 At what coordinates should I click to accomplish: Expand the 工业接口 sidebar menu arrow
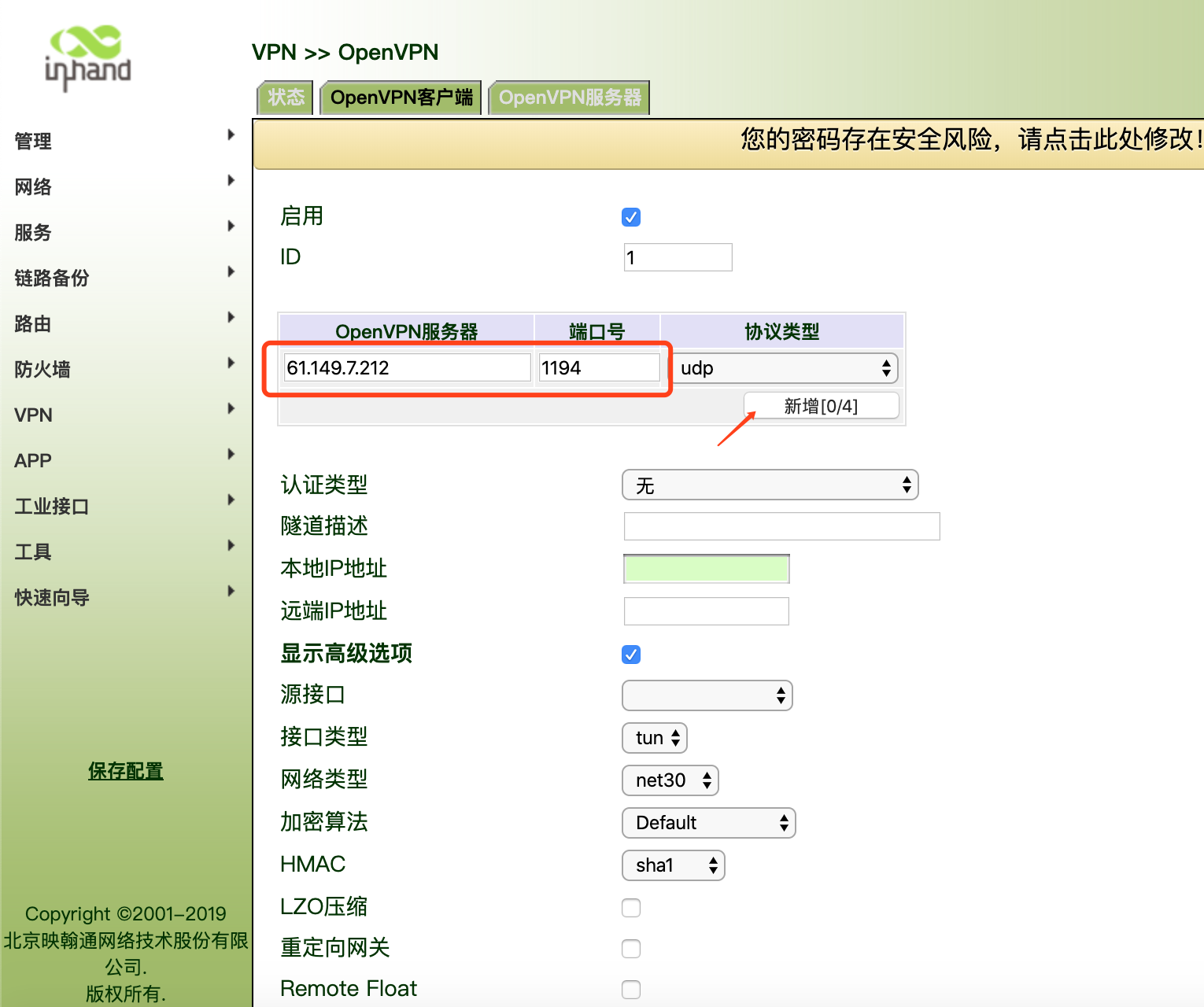pyautogui.click(x=231, y=500)
